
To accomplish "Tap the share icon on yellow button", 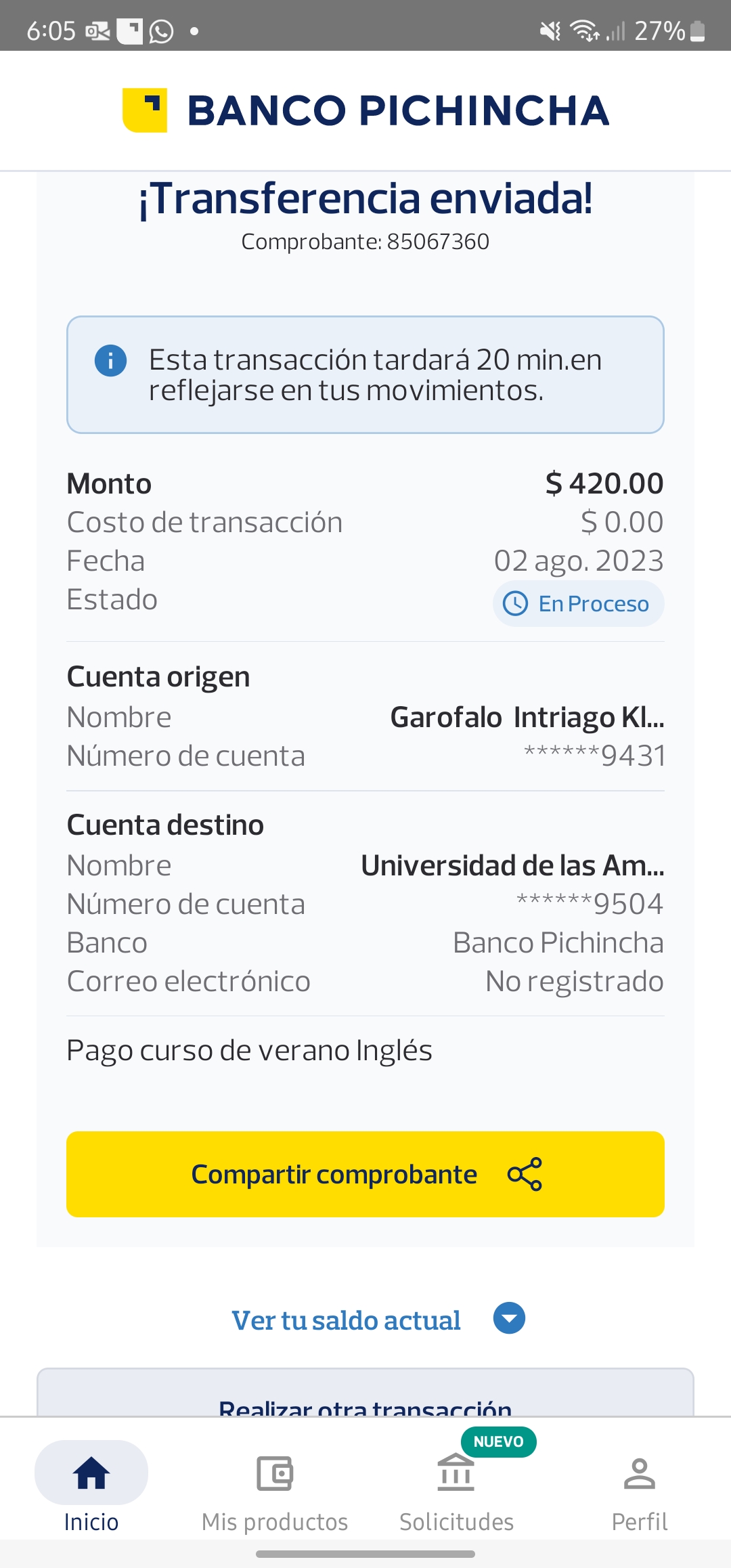I will [x=525, y=1174].
